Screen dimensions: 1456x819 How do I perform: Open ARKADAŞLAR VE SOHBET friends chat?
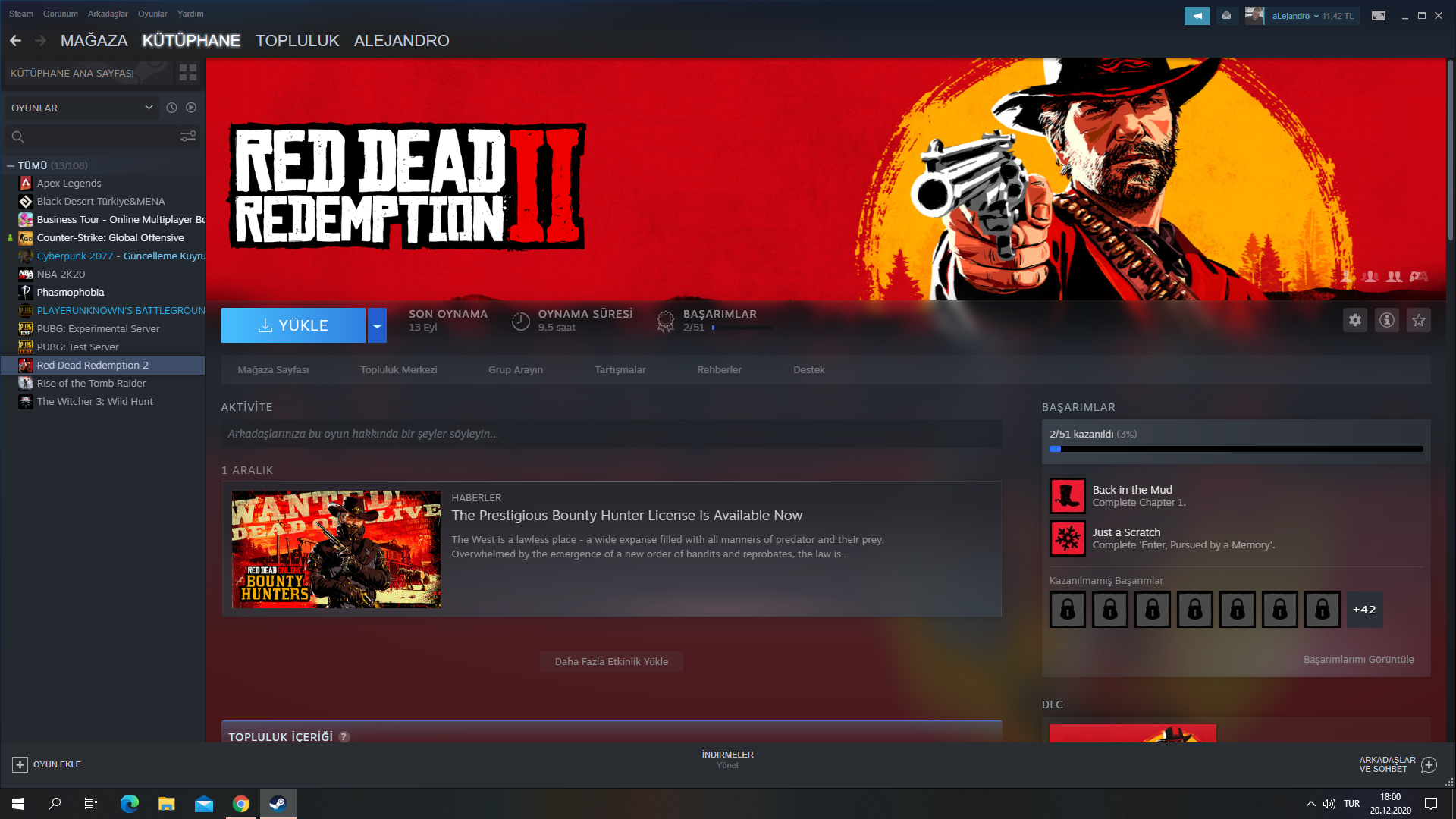click(1398, 764)
